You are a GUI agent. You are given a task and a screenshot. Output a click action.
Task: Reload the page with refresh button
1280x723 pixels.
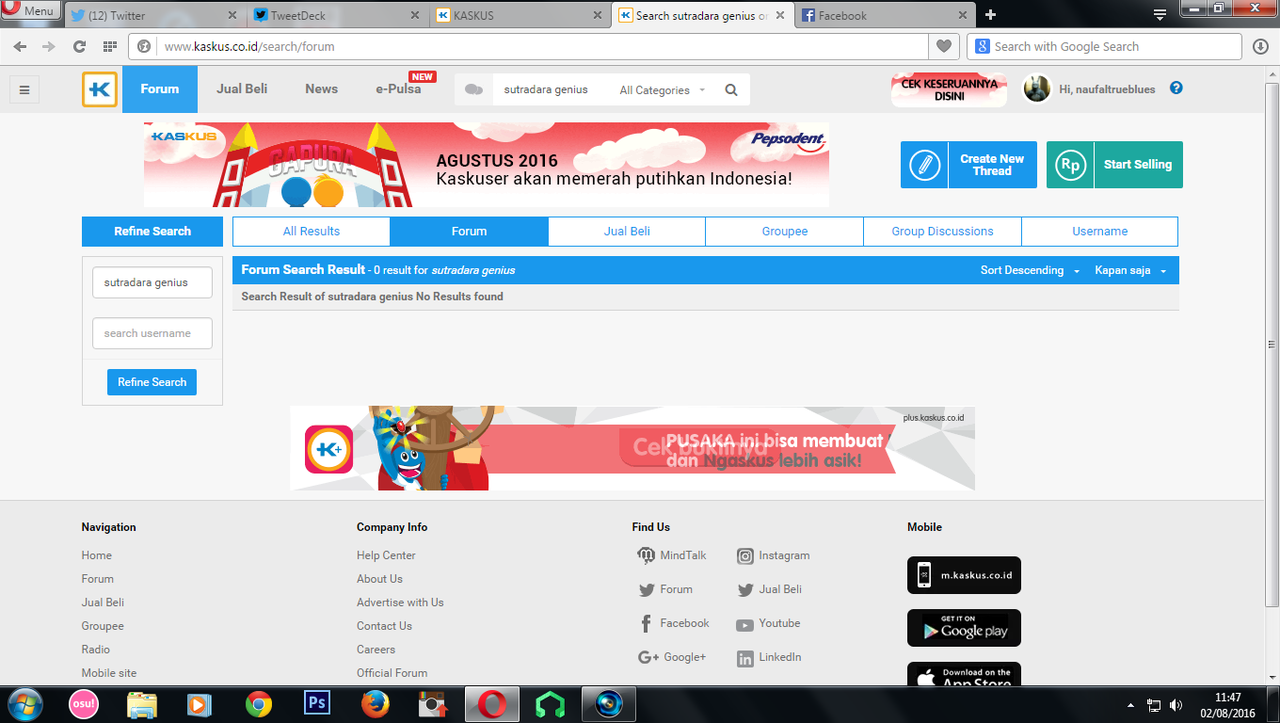point(79,46)
